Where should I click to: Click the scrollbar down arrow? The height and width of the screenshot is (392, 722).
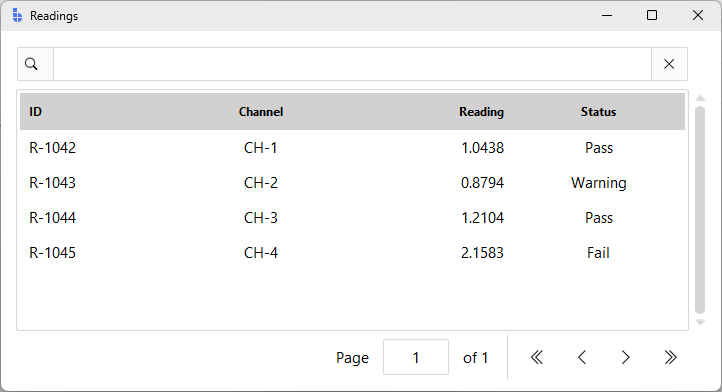click(x=700, y=322)
